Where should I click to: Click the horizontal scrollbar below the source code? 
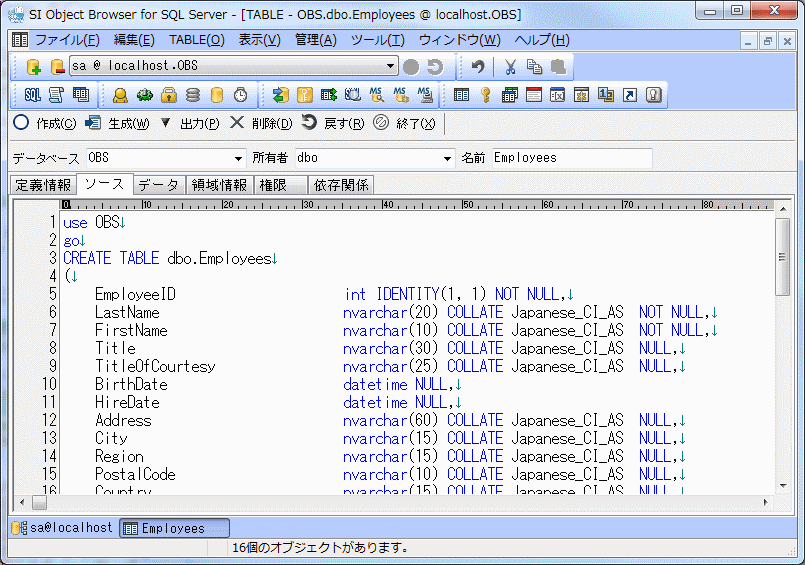[x=400, y=502]
